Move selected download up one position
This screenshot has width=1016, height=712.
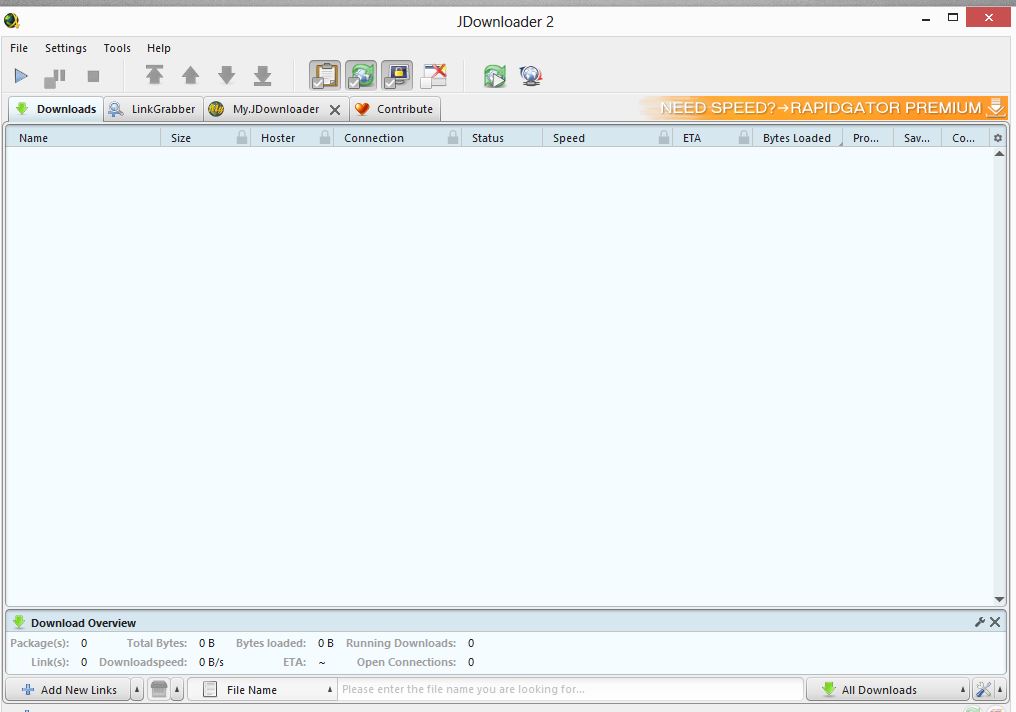190,75
